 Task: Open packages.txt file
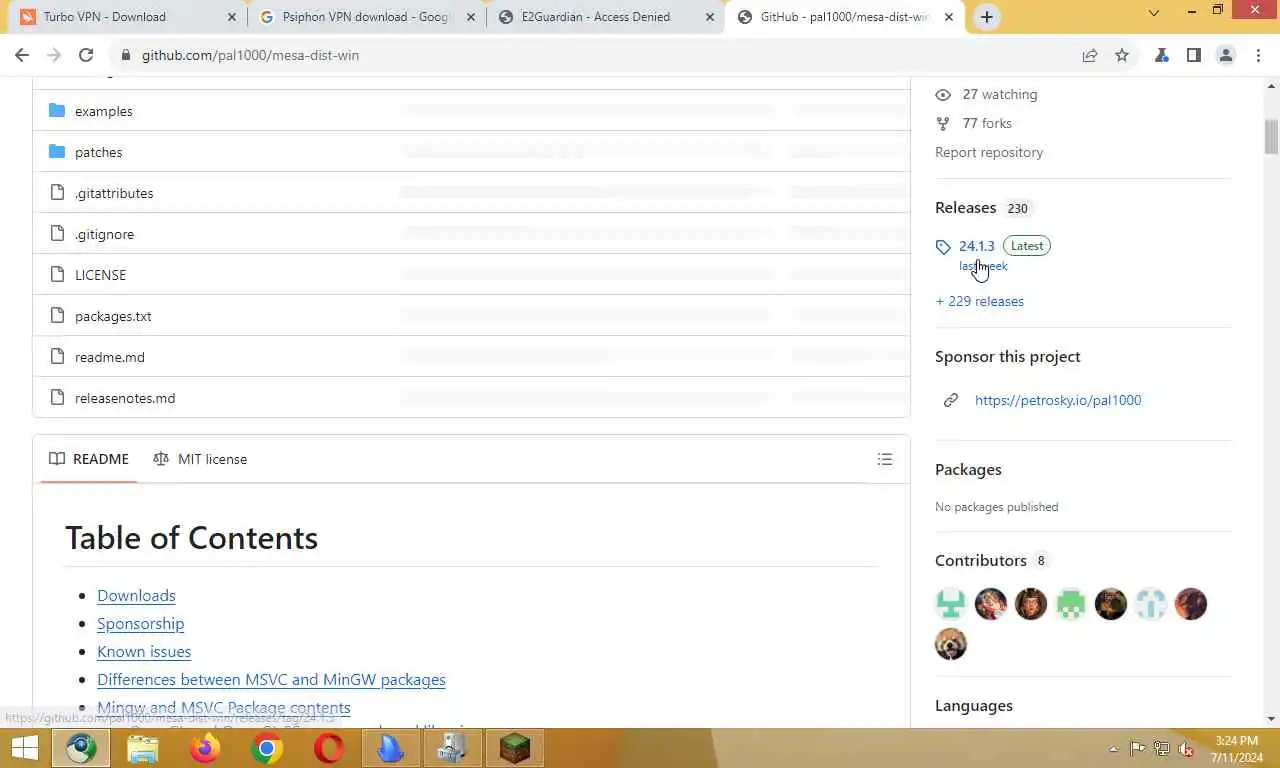point(113,316)
